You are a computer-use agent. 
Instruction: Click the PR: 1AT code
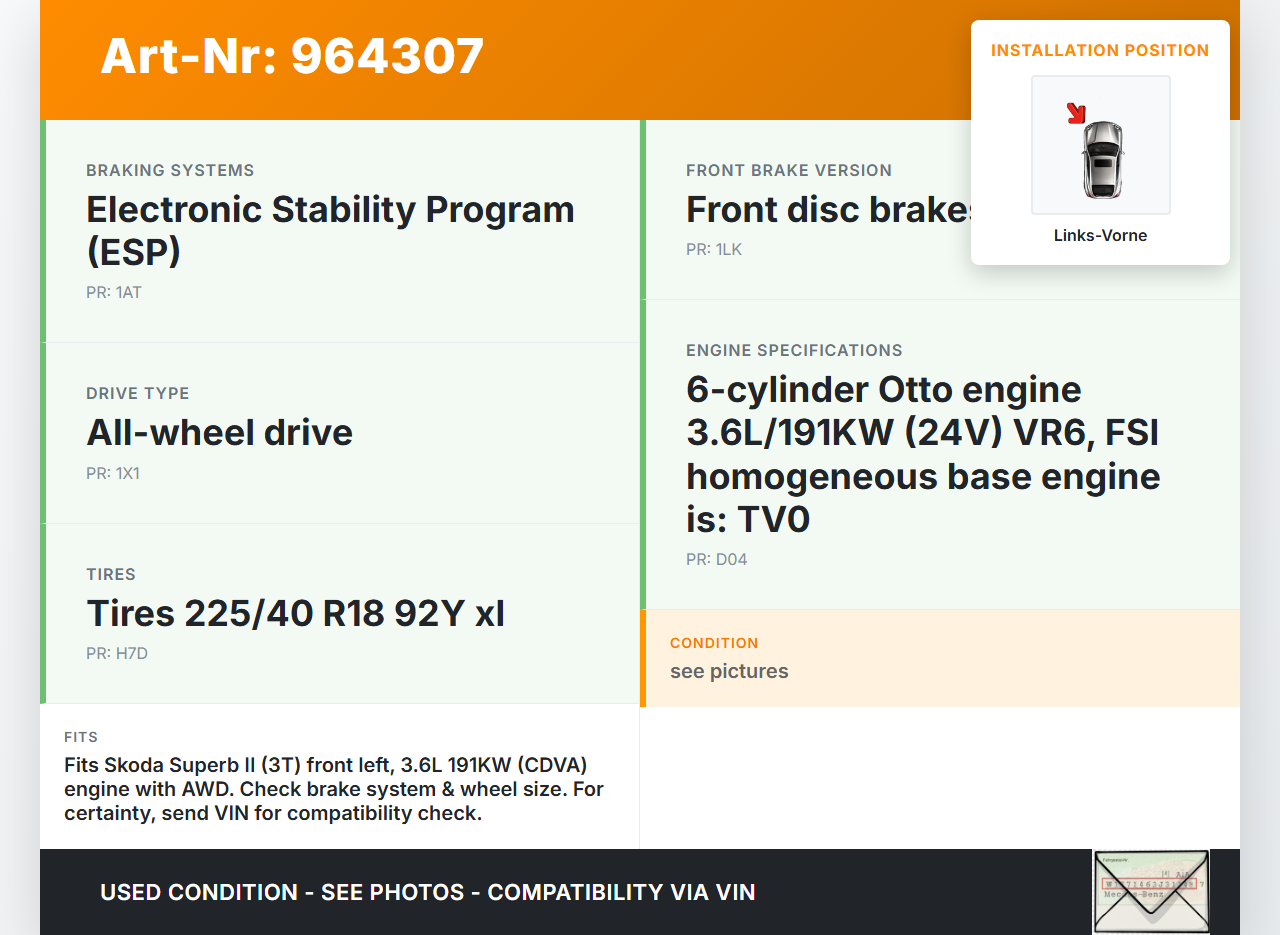click(114, 293)
